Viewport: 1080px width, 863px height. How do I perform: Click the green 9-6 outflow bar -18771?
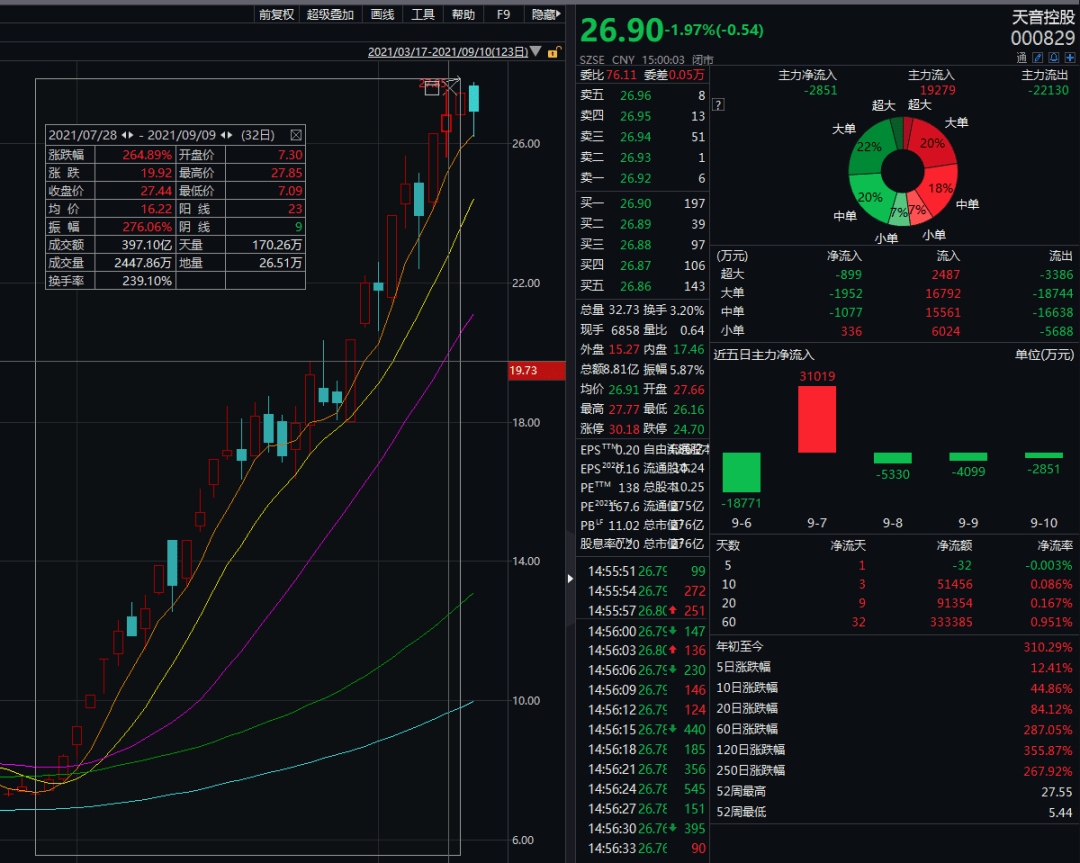(741, 472)
